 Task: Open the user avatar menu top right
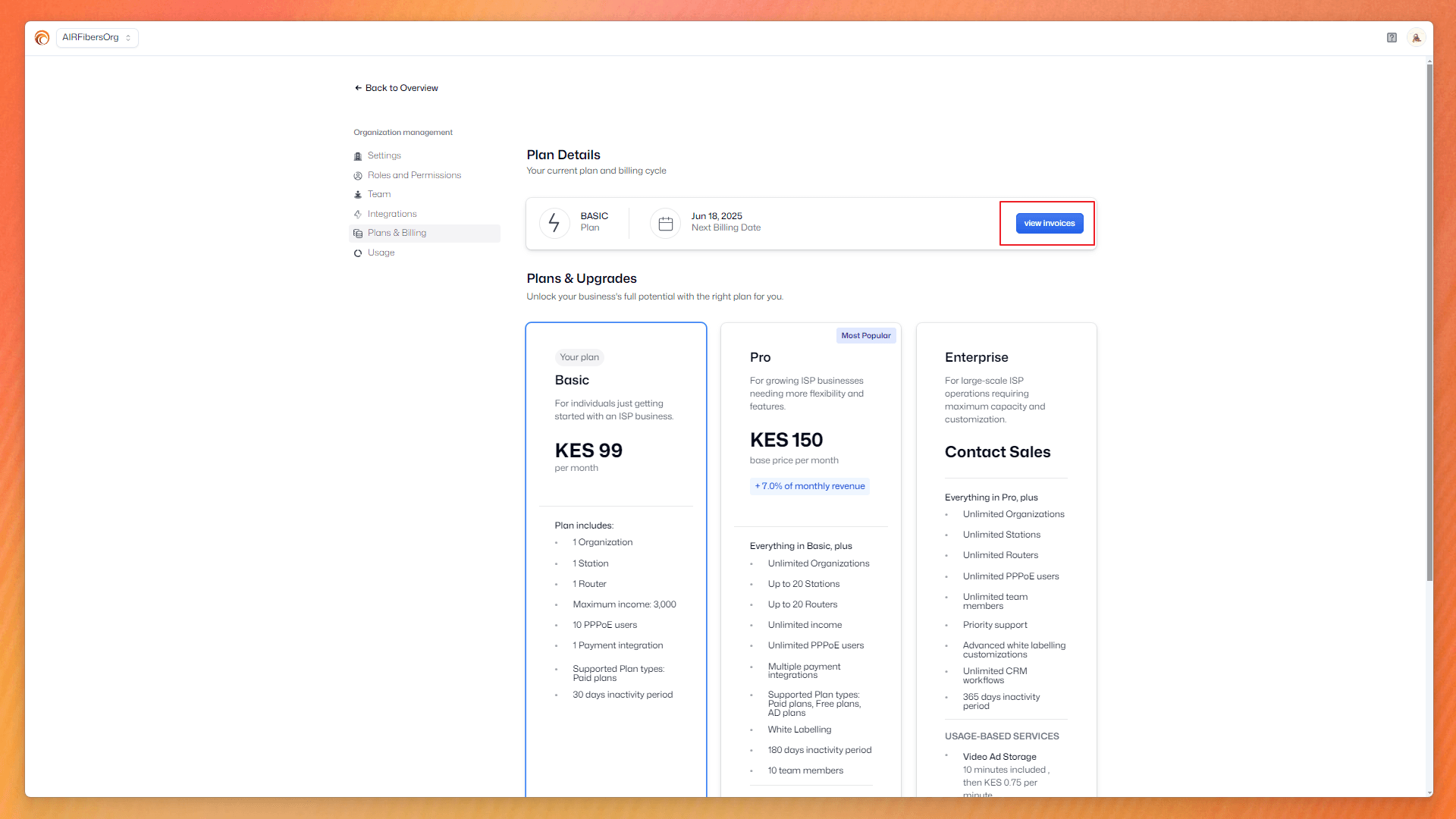tap(1416, 36)
